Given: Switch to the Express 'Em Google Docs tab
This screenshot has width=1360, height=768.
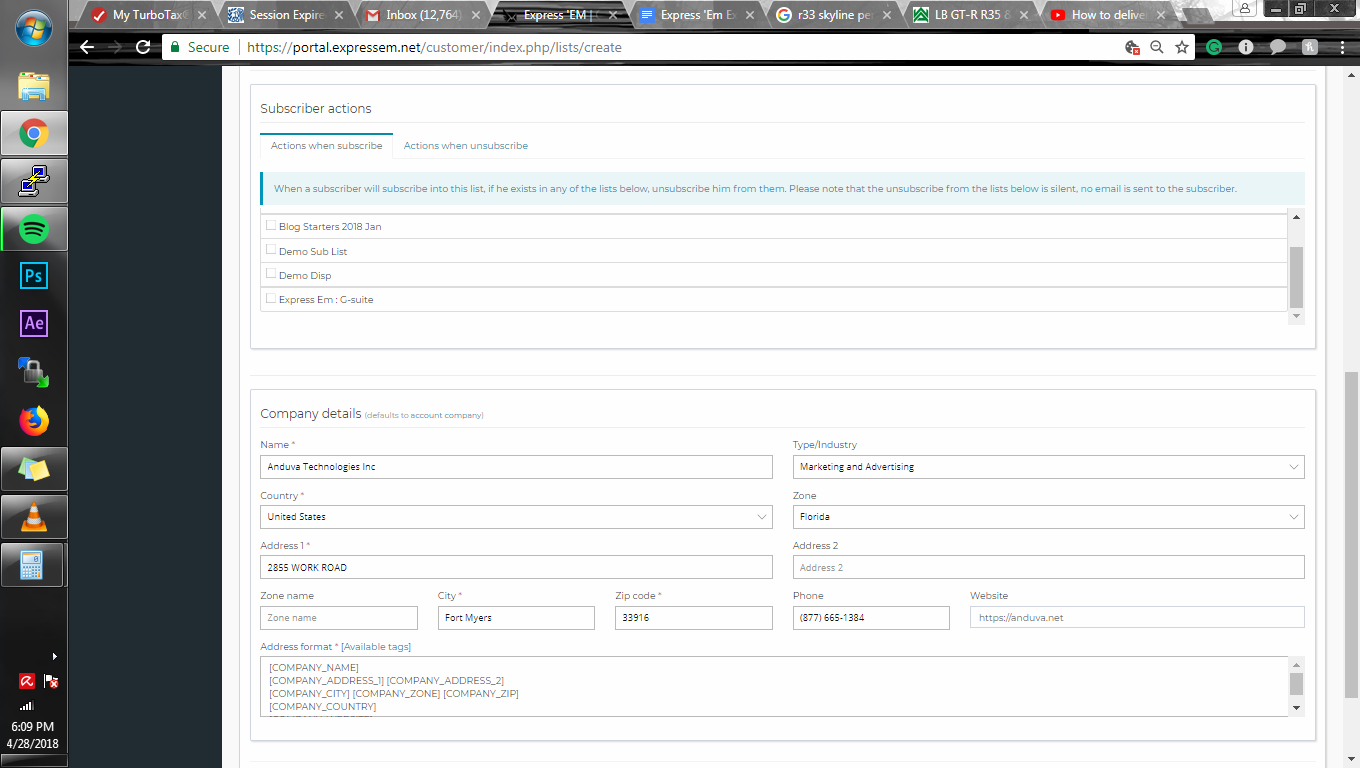Looking at the screenshot, I should click(x=696, y=15).
